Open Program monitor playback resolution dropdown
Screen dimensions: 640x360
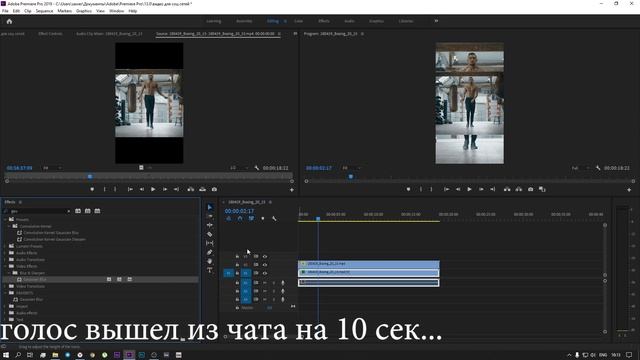581,168
